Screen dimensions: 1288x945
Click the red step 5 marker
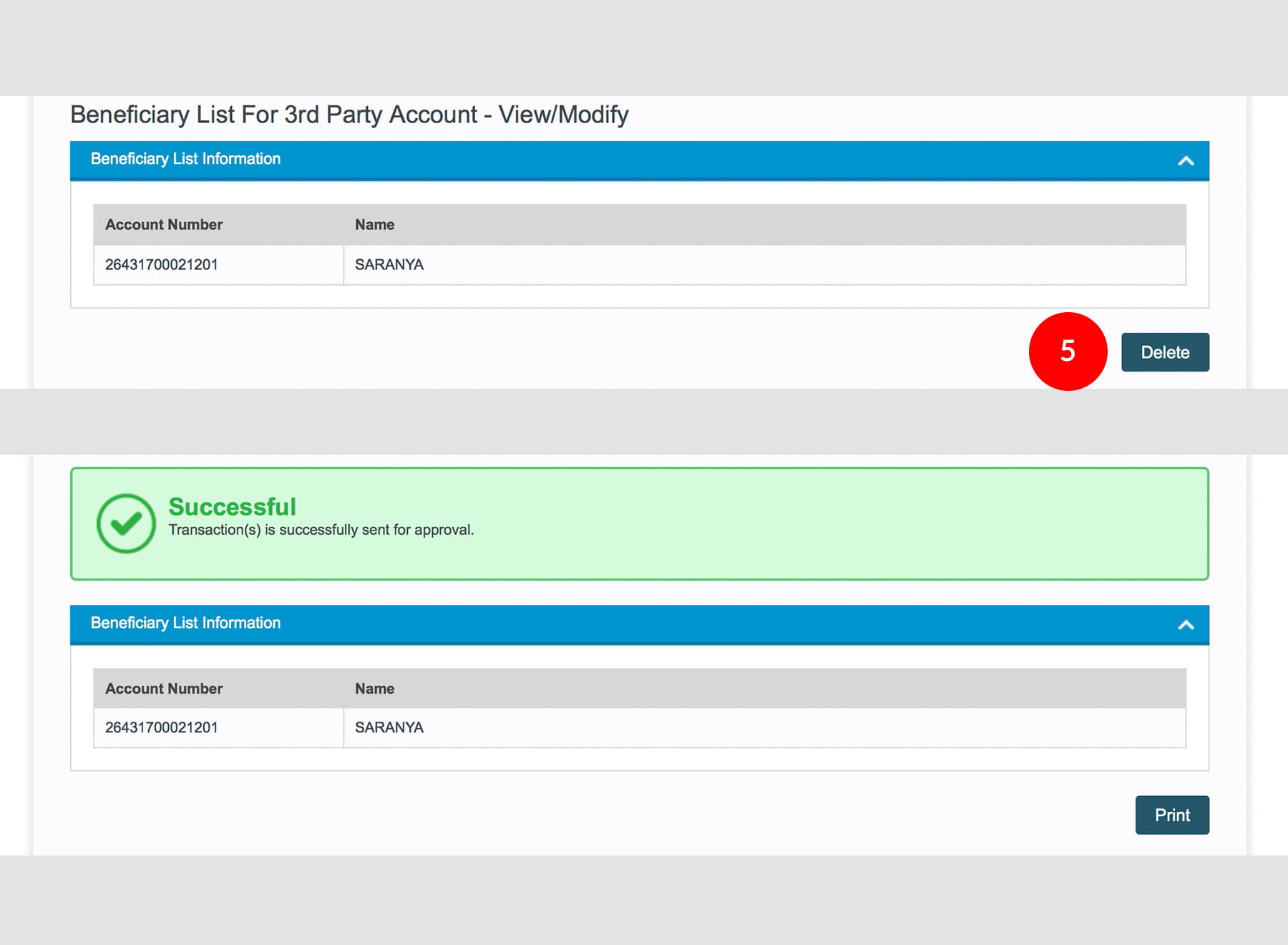click(1068, 352)
